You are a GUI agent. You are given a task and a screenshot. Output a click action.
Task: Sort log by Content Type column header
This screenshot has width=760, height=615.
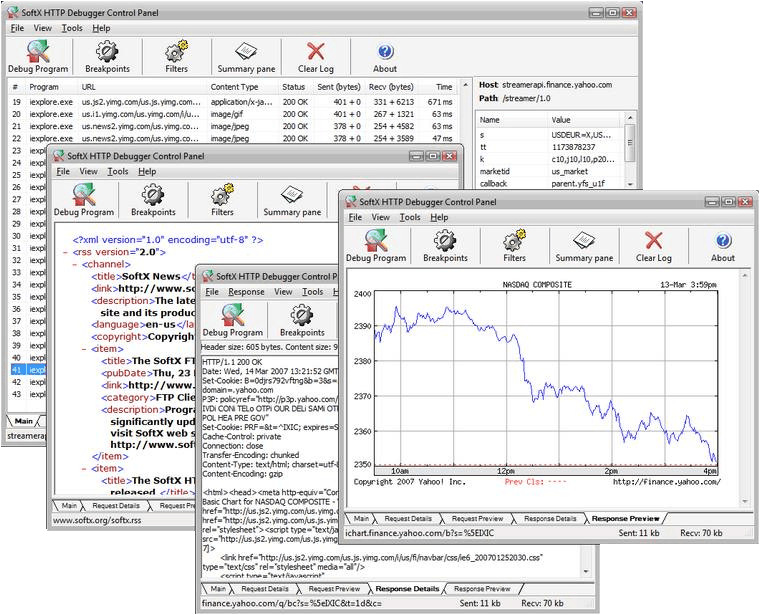tap(242, 87)
